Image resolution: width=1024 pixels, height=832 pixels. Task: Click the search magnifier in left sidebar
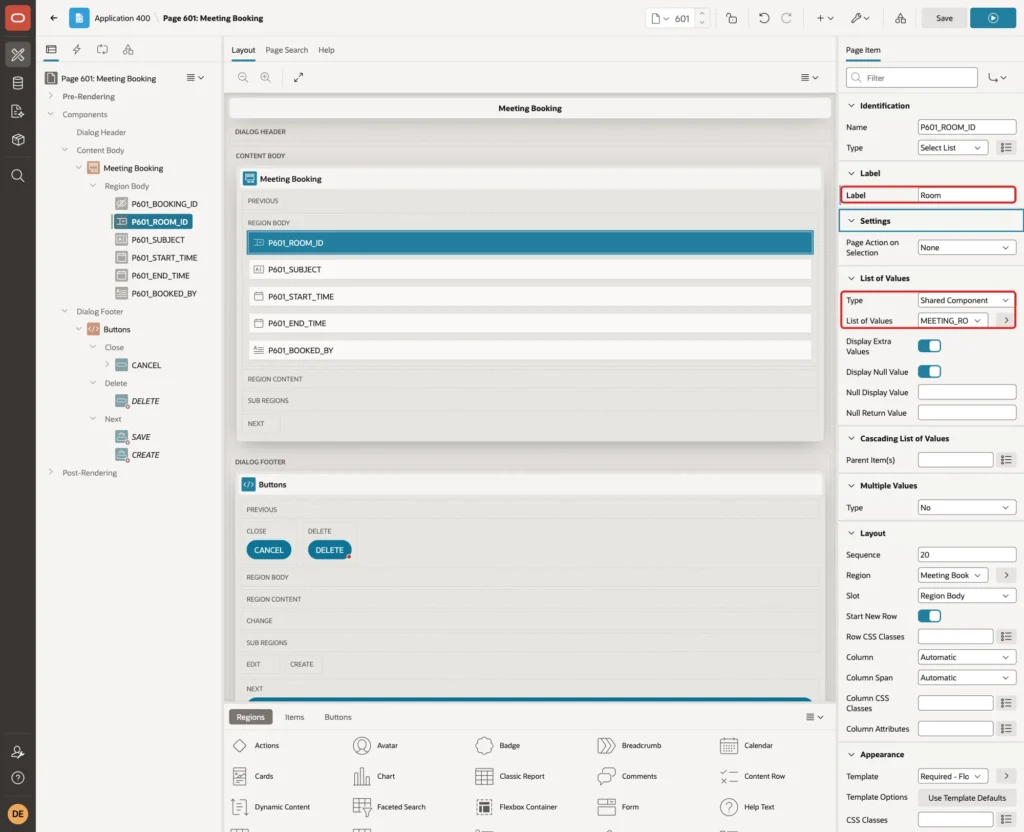[x=18, y=175]
